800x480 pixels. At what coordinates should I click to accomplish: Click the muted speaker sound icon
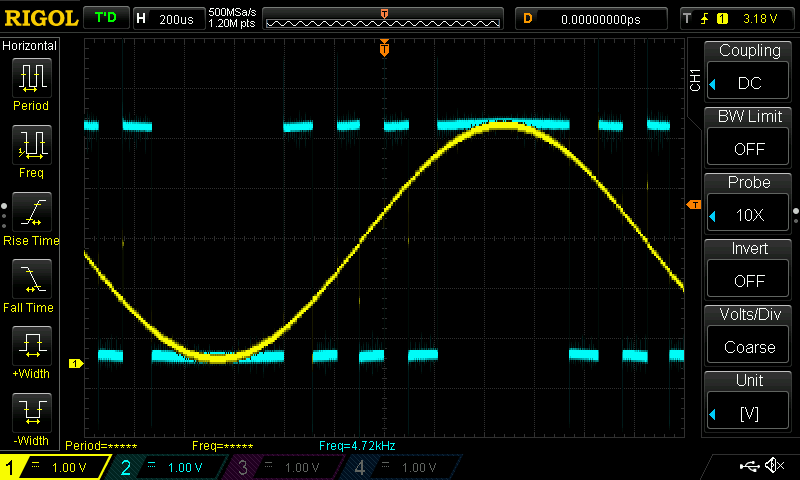pyautogui.click(x=773, y=466)
